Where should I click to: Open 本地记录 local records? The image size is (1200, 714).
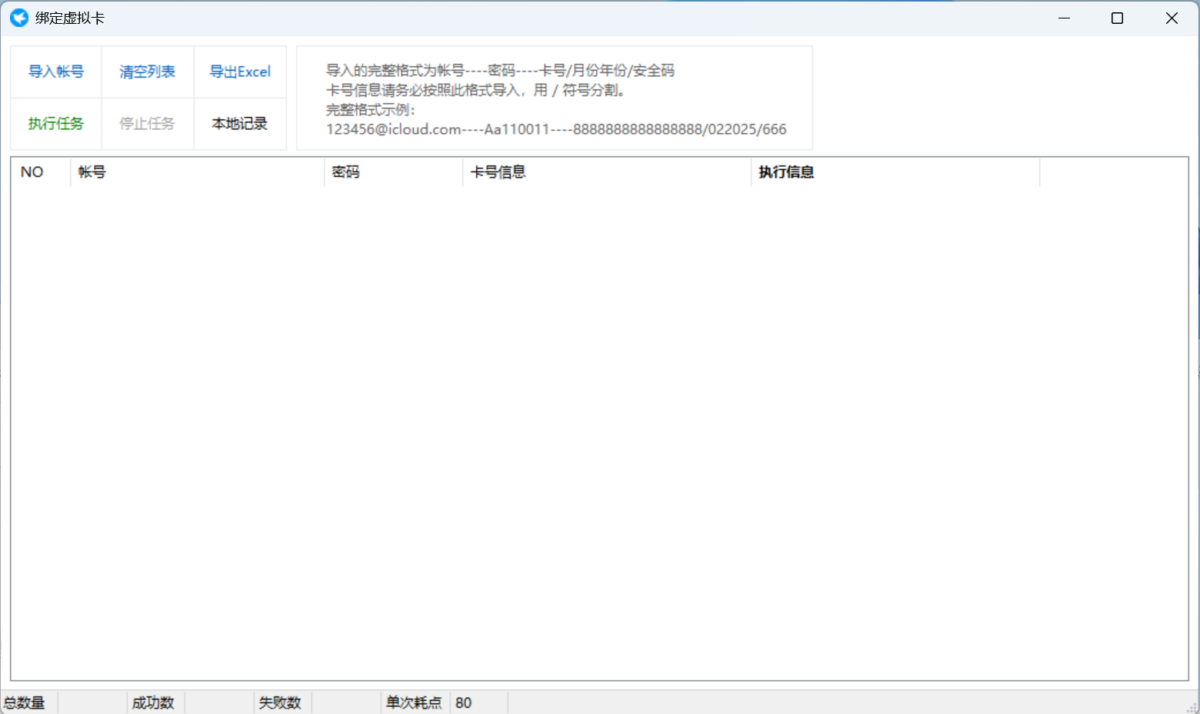click(240, 124)
